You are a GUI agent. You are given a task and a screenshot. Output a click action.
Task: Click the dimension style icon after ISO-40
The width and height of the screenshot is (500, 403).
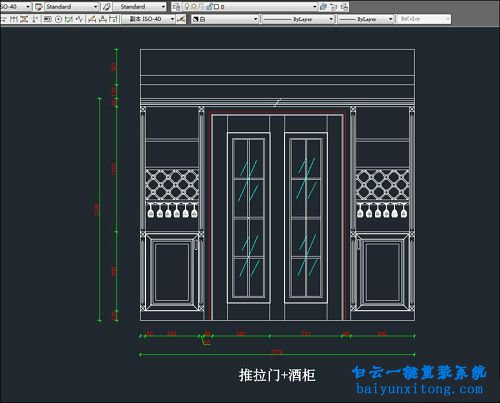(181, 19)
